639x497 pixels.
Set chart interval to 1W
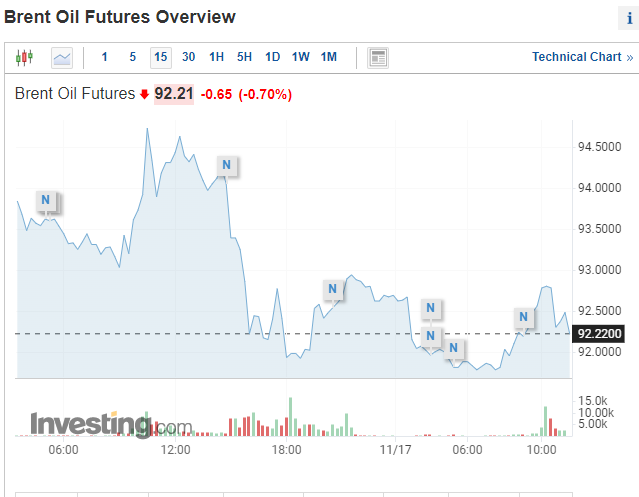click(300, 57)
